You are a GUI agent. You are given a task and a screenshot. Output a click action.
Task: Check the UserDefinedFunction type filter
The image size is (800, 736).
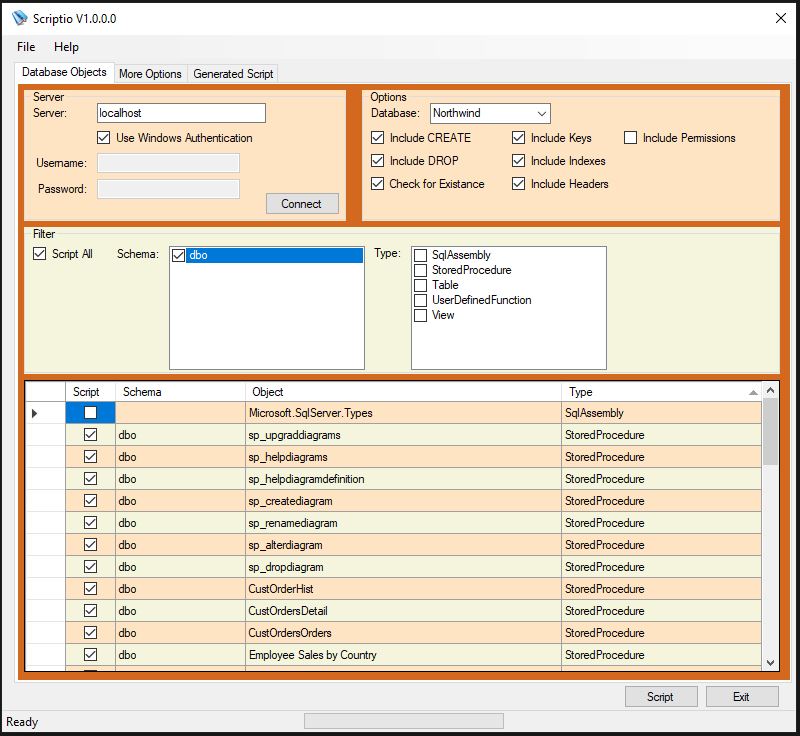coord(420,300)
